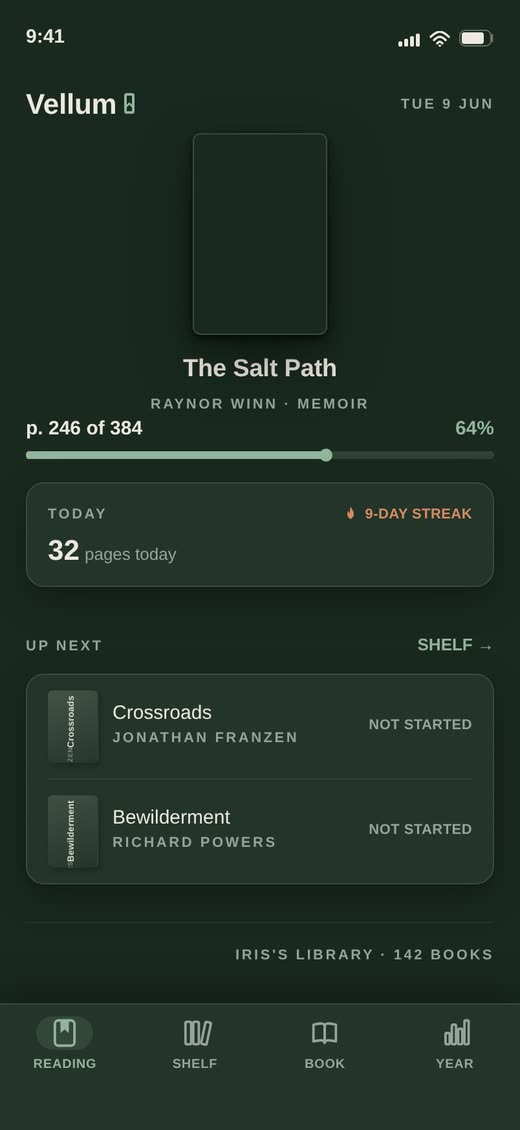Open the Reading tab bookmark icon
The image size is (520, 1130).
pos(65,1033)
